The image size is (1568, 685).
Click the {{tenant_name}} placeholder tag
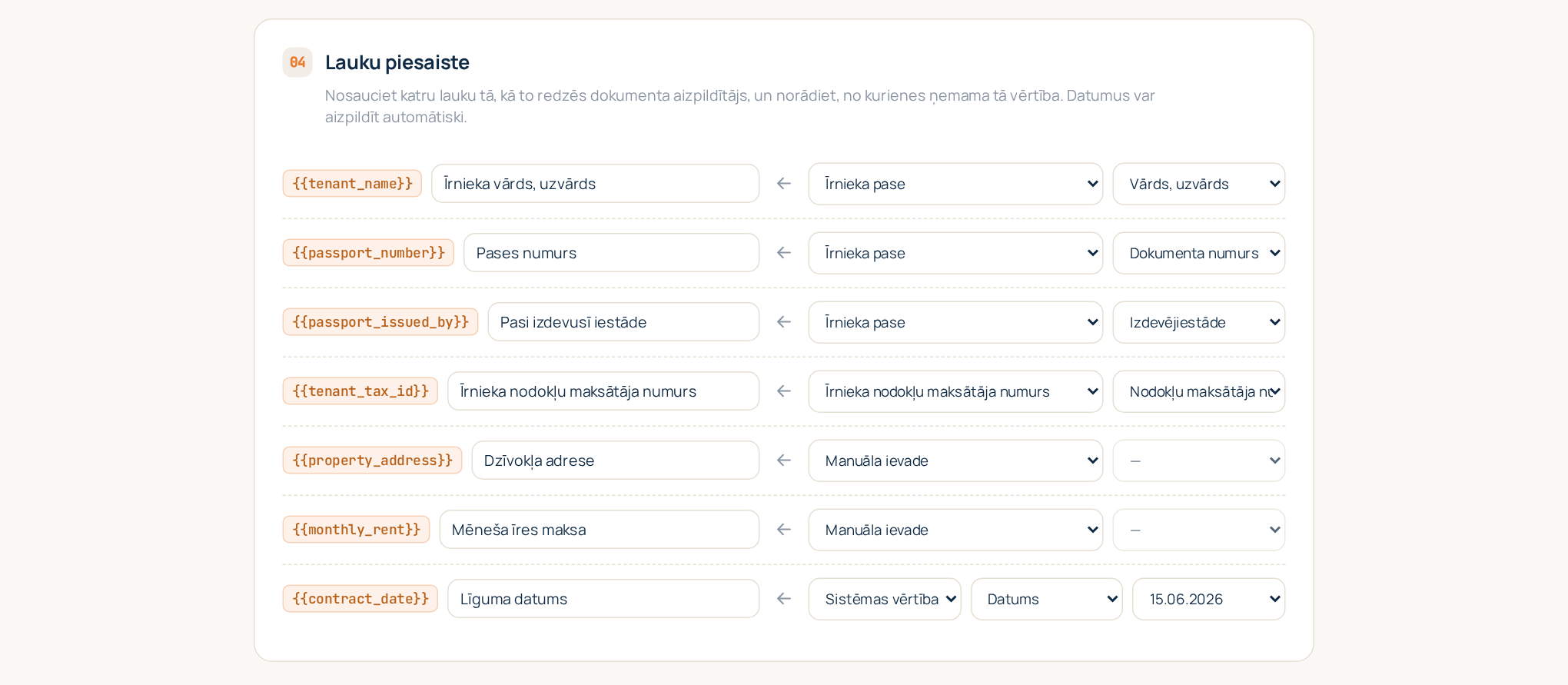pos(352,184)
